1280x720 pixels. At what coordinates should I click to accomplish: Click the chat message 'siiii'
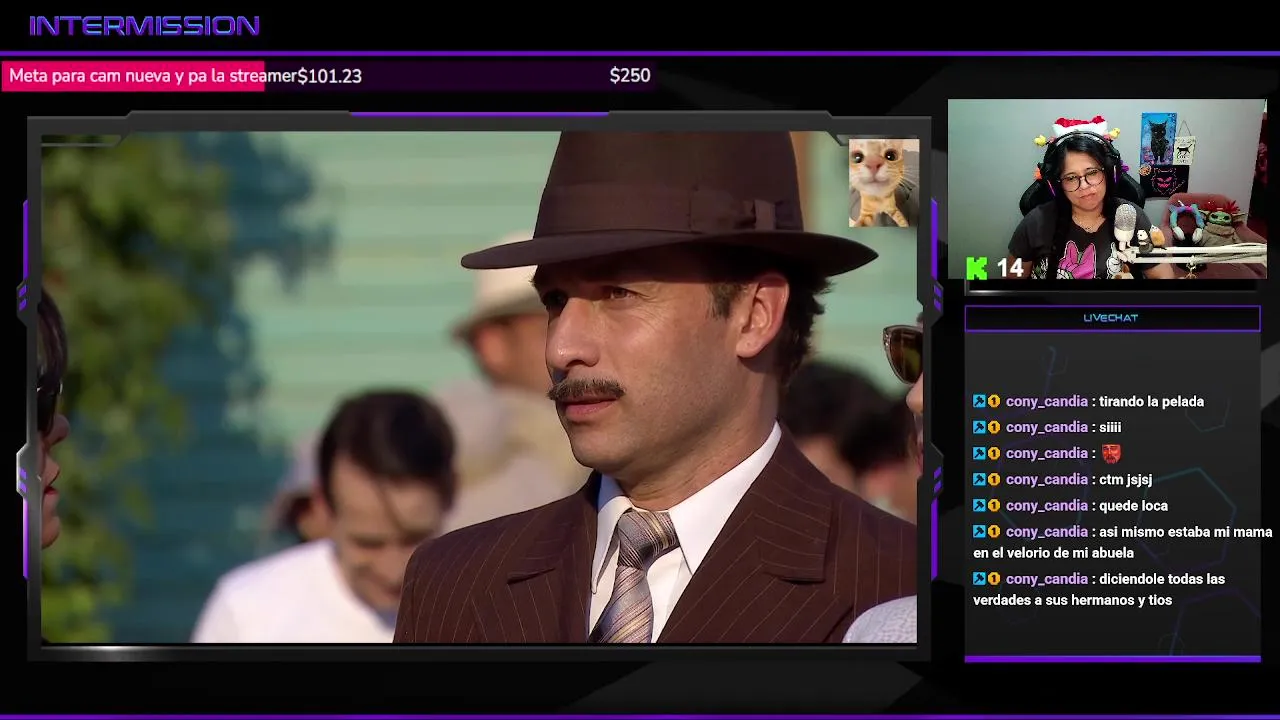tap(1110, 428)
